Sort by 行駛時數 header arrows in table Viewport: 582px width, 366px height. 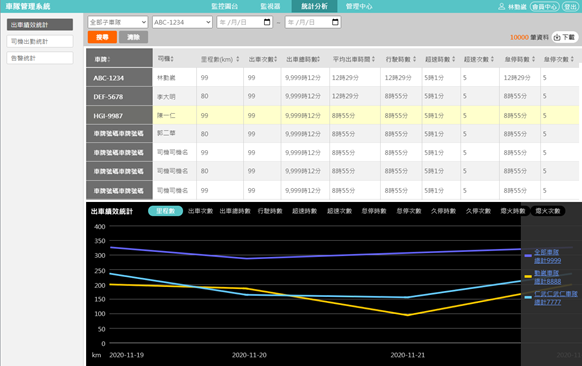pos(414,59)
